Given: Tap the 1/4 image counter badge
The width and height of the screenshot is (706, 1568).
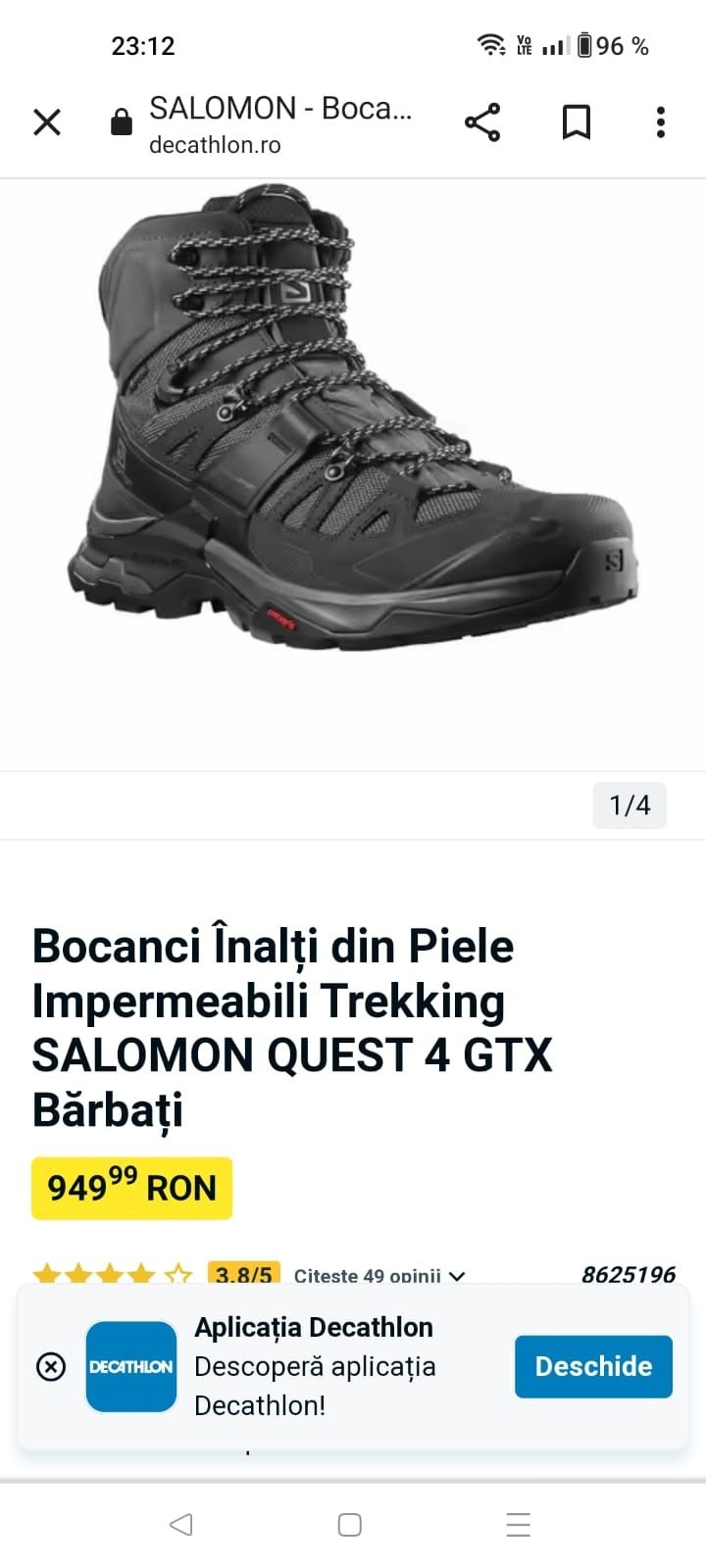Looking at the screenshot, I should click(630, 806).
